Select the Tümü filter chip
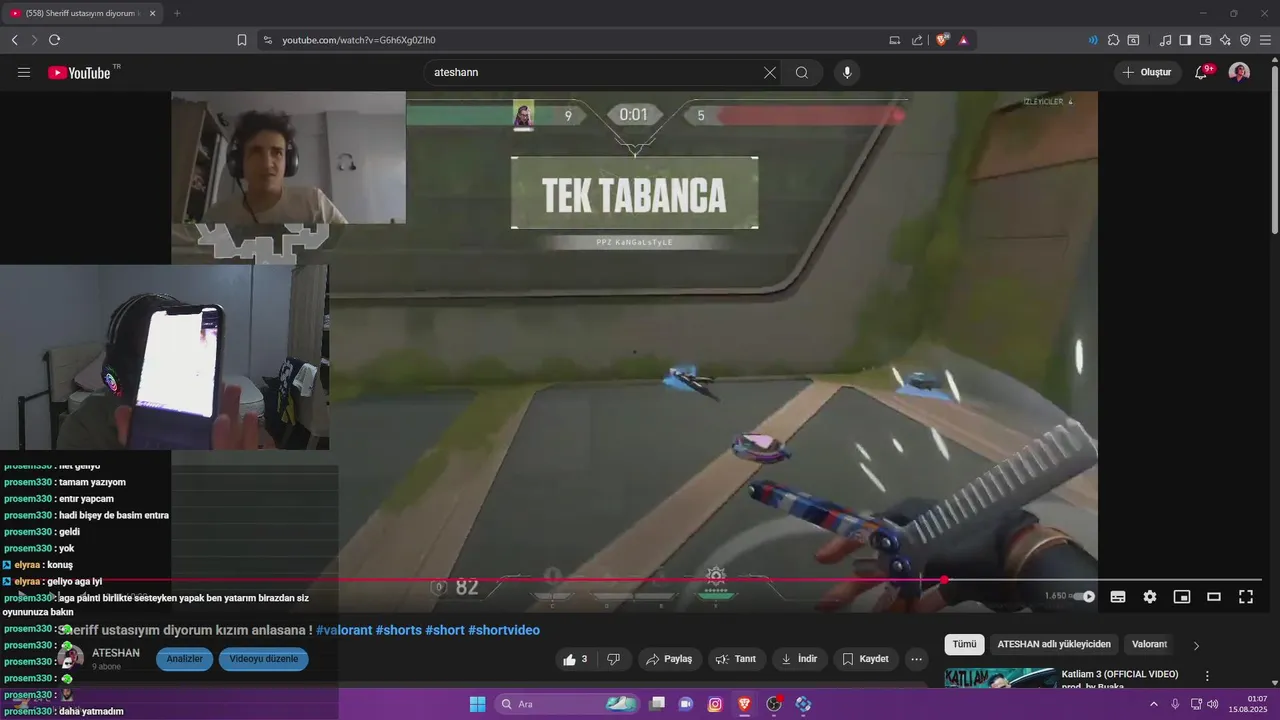The height and width of the screenshot is (720, 1280). click(964, 644)
